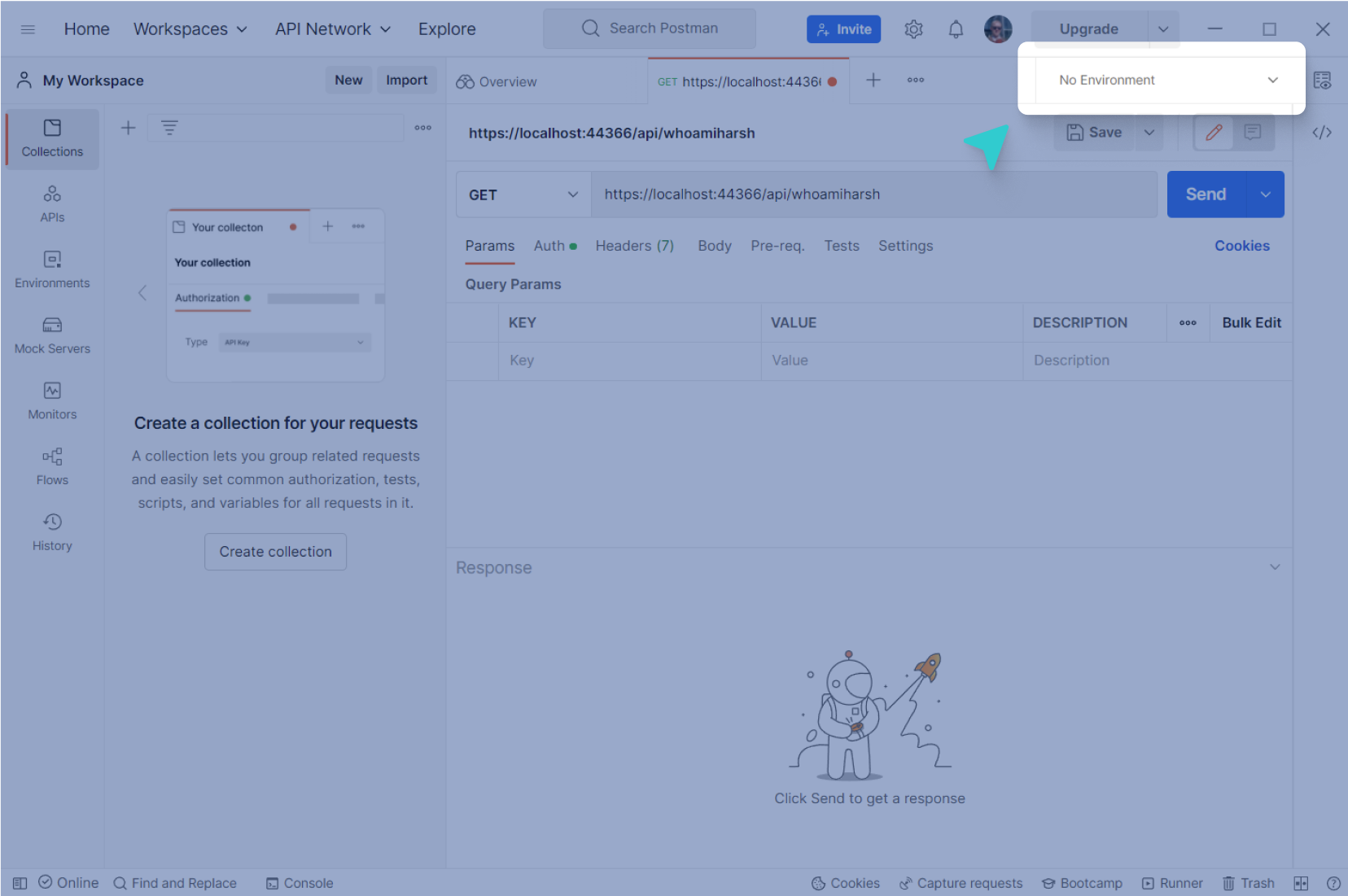Open Capture requests in the status bar
The width and height of the screenshot is (1348, 896).
[x=961, y=882]
